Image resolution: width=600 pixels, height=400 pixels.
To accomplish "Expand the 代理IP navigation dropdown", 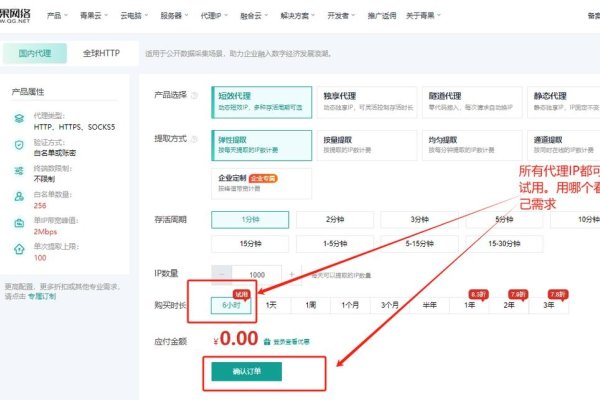I will click(214, 16).
